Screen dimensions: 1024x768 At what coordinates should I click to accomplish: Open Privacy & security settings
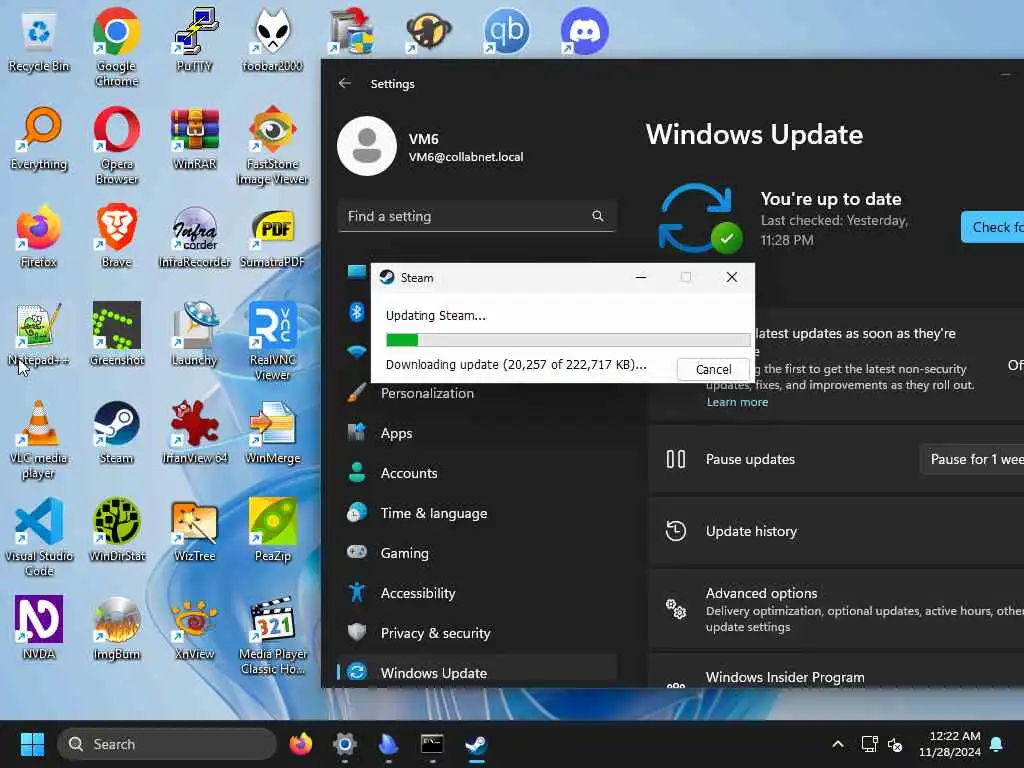coord(477,633)
